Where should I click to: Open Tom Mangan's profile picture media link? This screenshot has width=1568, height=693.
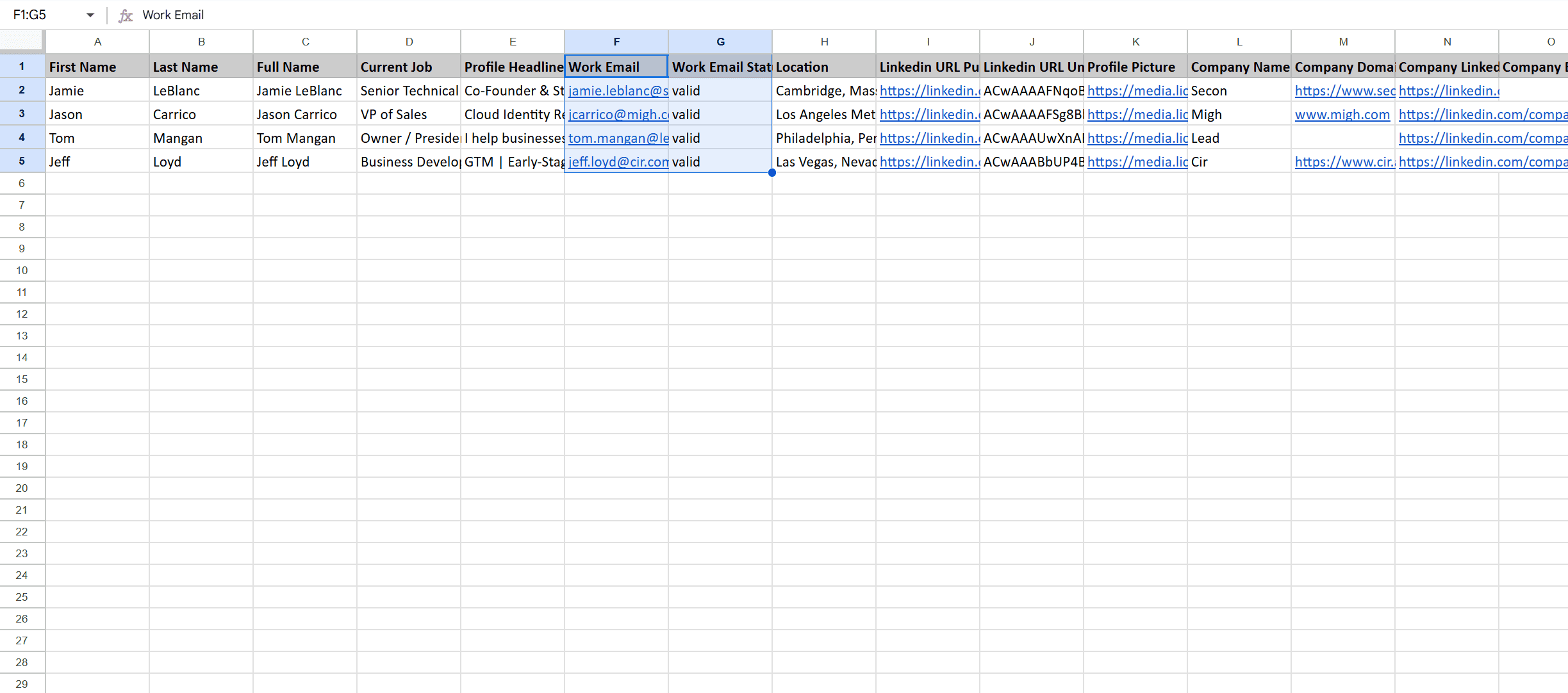(x=1136, y=138)
